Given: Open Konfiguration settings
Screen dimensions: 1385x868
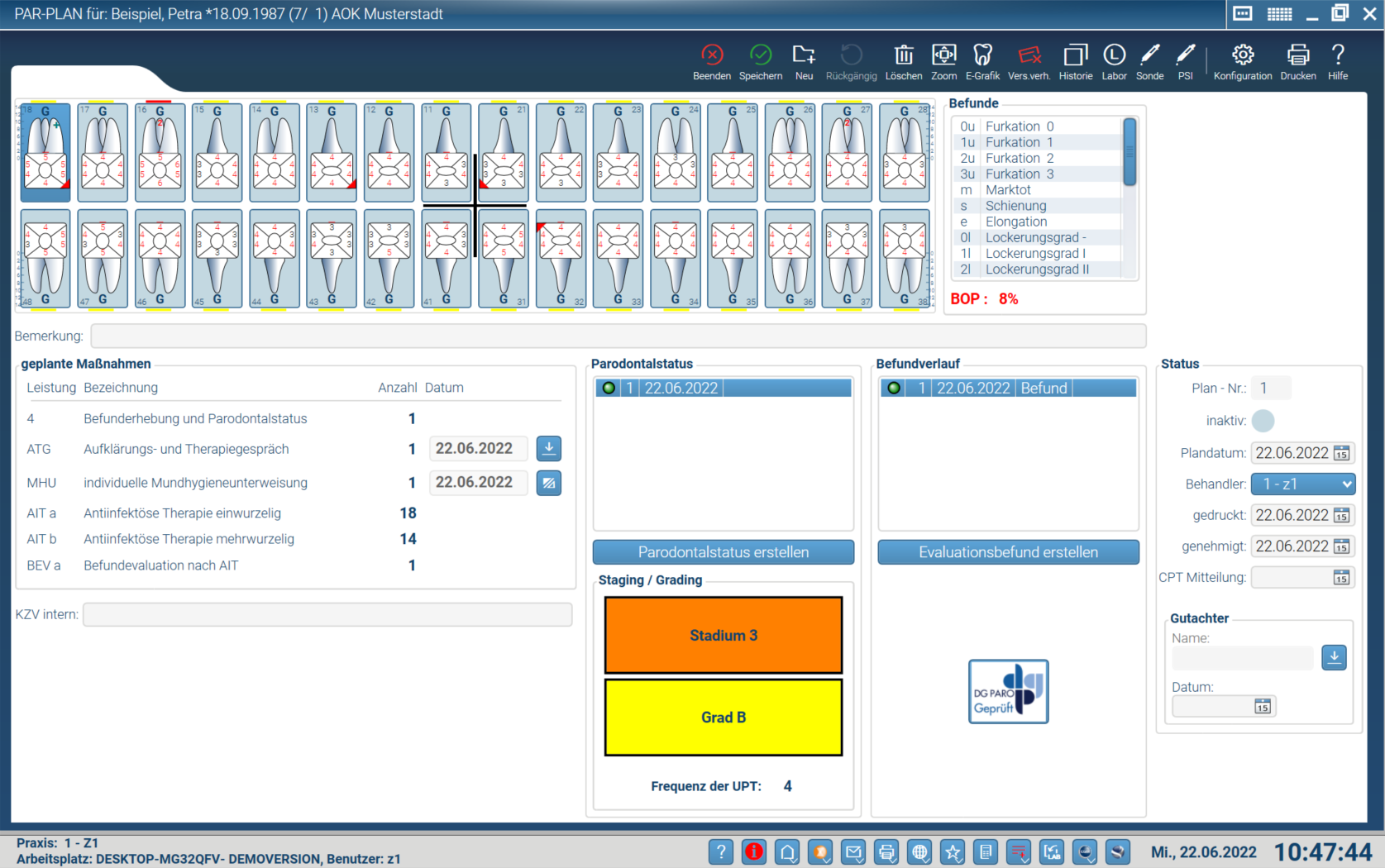Looking at the screenshot, I should coord(1242,55).
